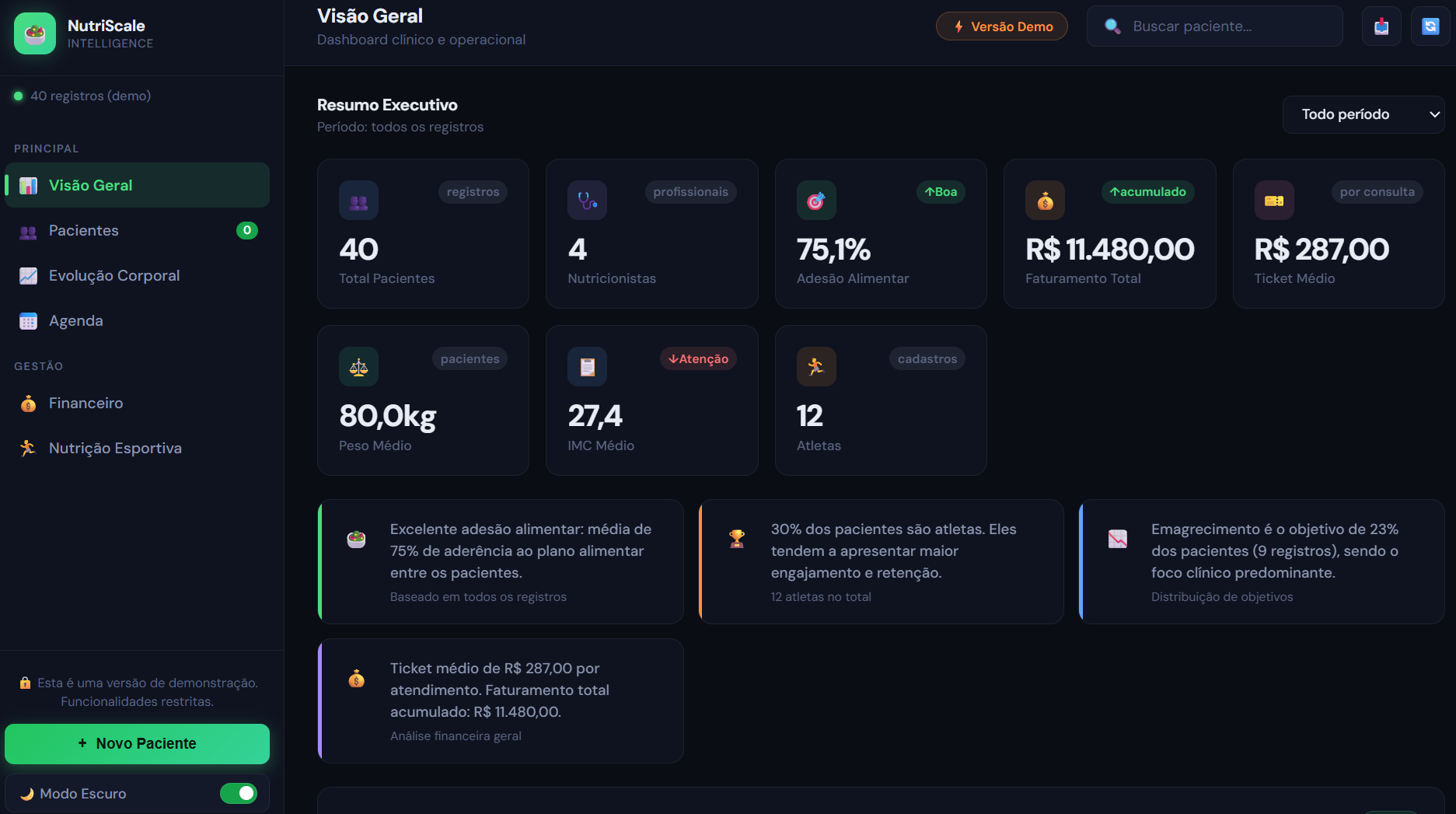Open Nutrição Esportiva section

pos(138,448)
